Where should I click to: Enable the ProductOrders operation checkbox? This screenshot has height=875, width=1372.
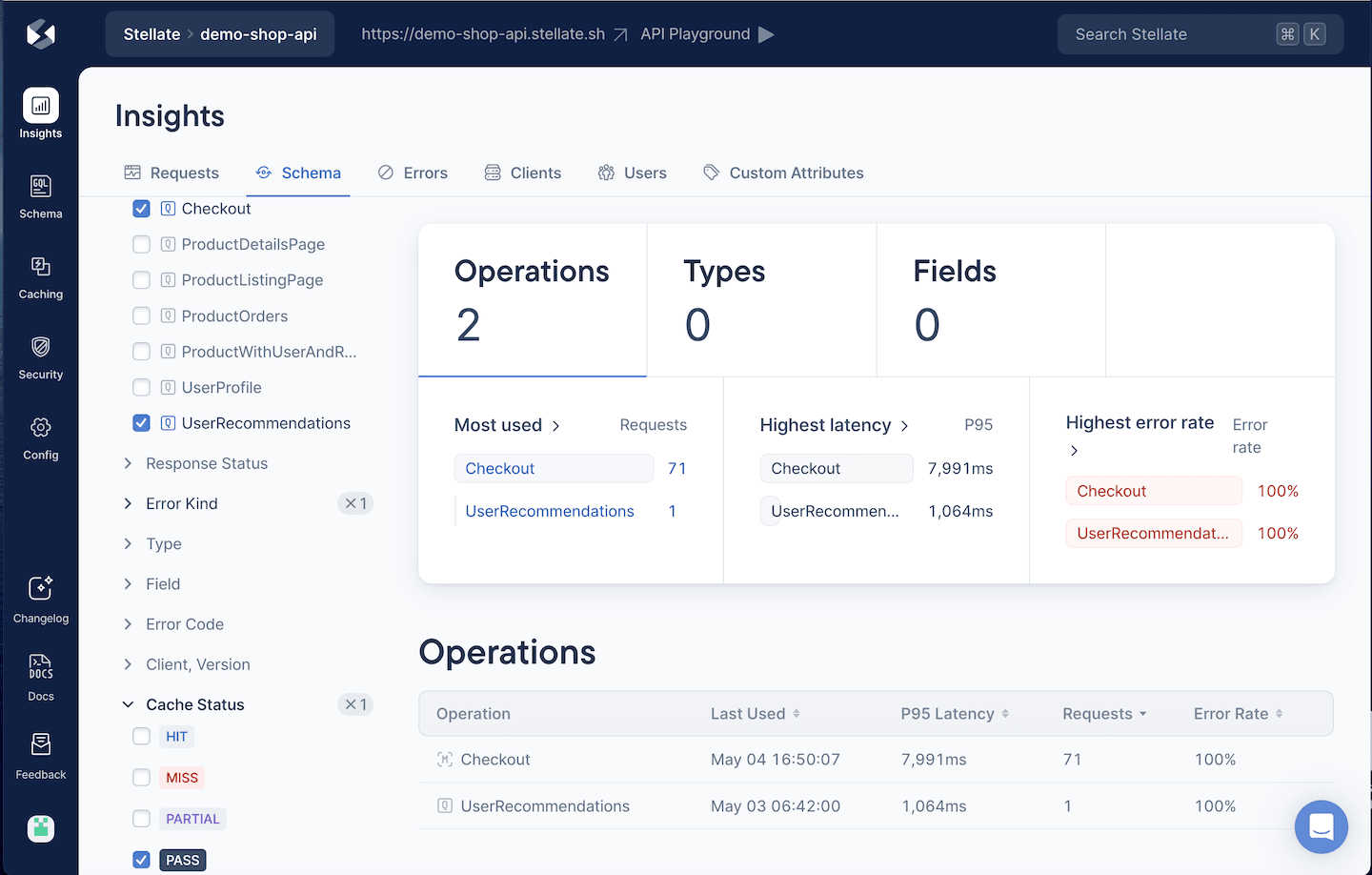point(141,315)
